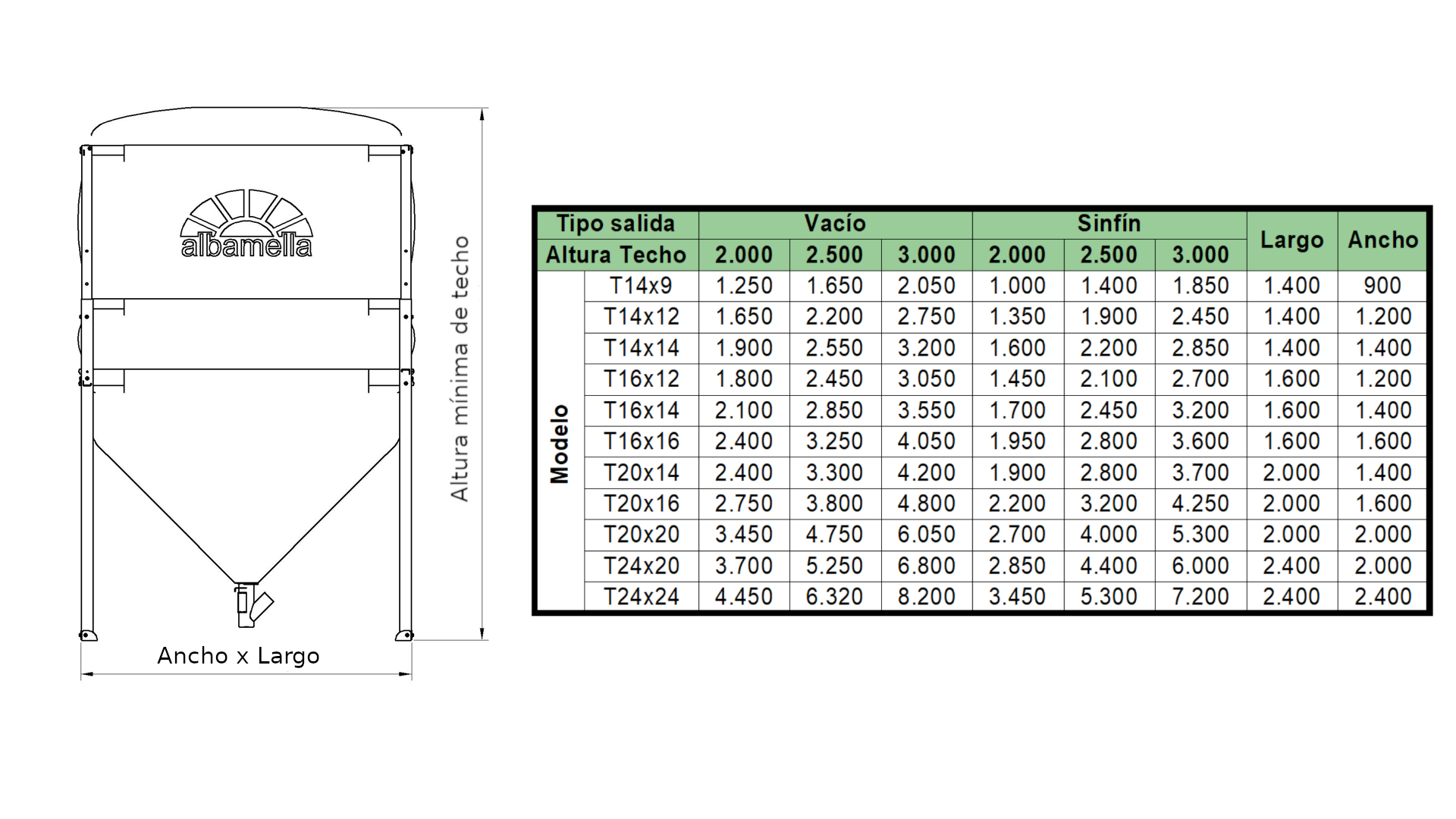Select the 2.850 Sinfín value for T24x20
1456x819 pixels.
click(x=1018, y=565)
